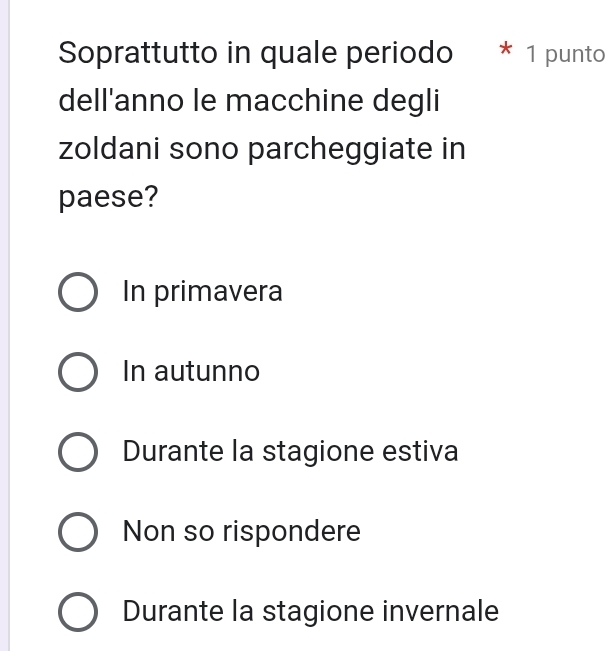This screenshot has width=616, height=651.
Task: Click the line 'dell'anno le macchine degli'
Action: click(250, 100)
